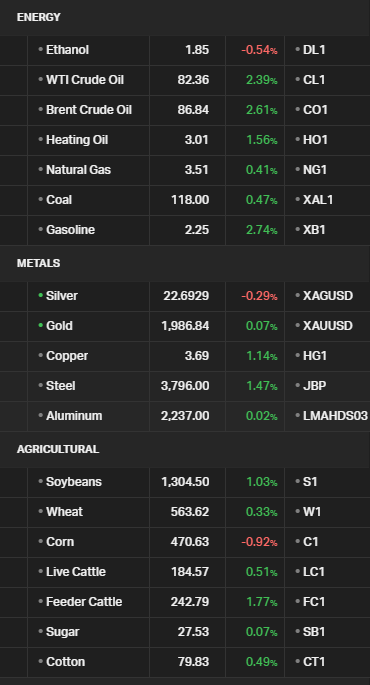
Task: Click the green status dot beside Silver
Action: pyautogui.click(x=41, y=296)
